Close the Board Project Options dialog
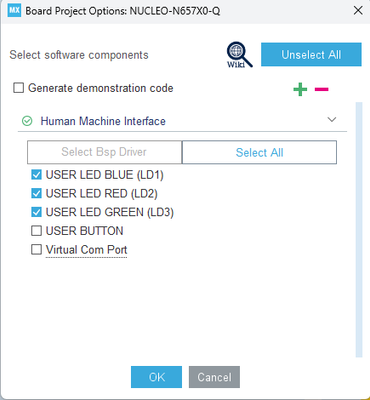This screenshot has width=370, height=400. 358,10
